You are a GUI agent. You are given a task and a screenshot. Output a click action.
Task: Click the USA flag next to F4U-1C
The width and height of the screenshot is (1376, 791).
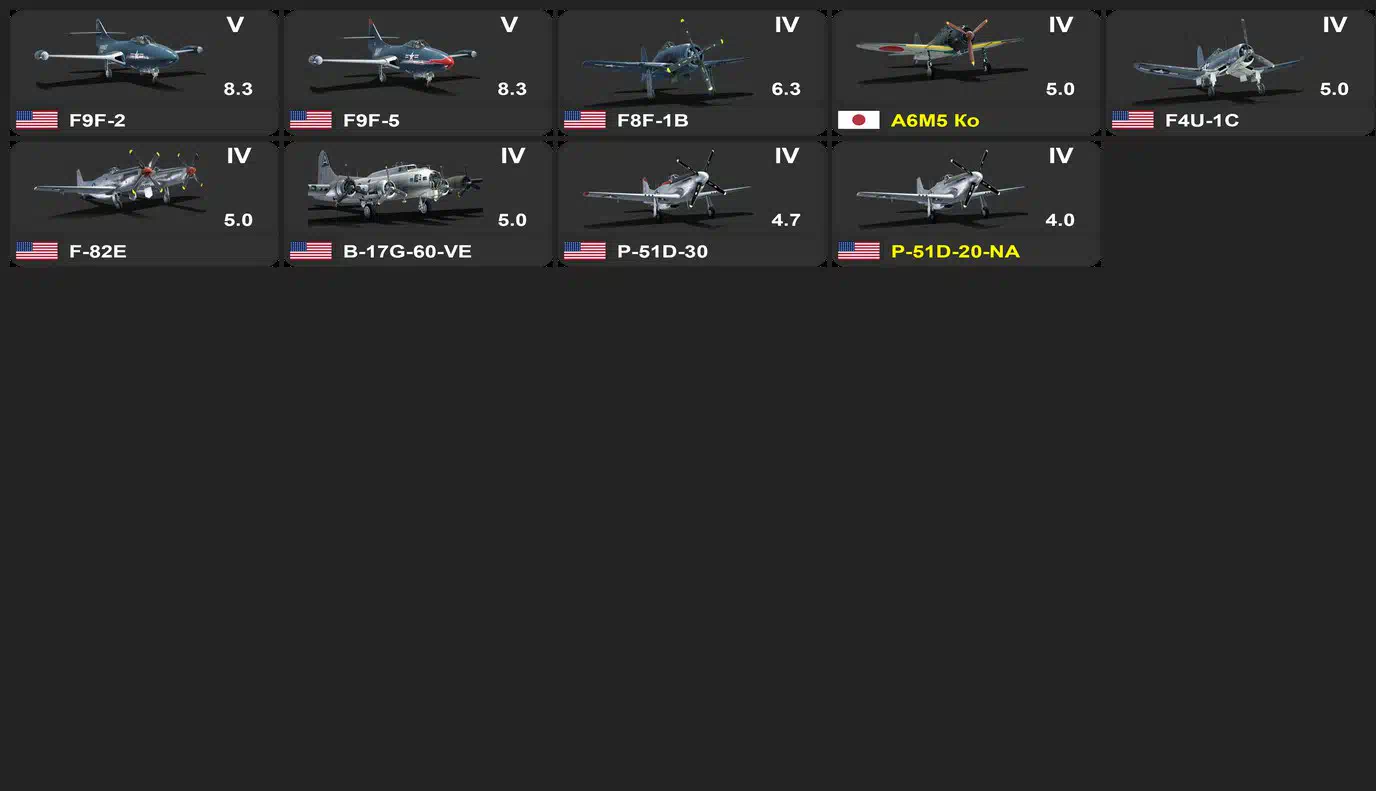pos(1132,120)
